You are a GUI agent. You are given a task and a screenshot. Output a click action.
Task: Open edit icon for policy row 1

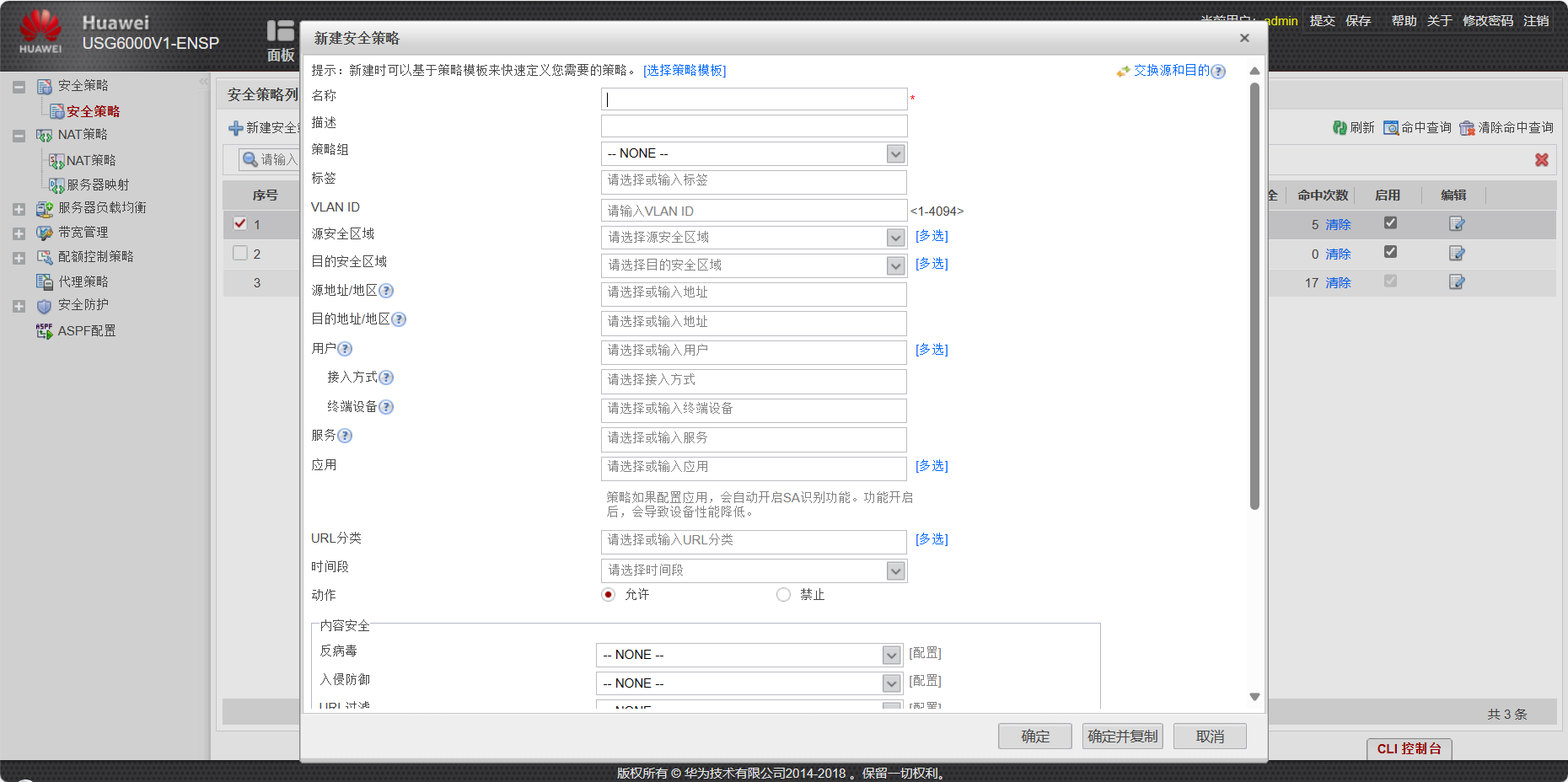(1454, 224)
